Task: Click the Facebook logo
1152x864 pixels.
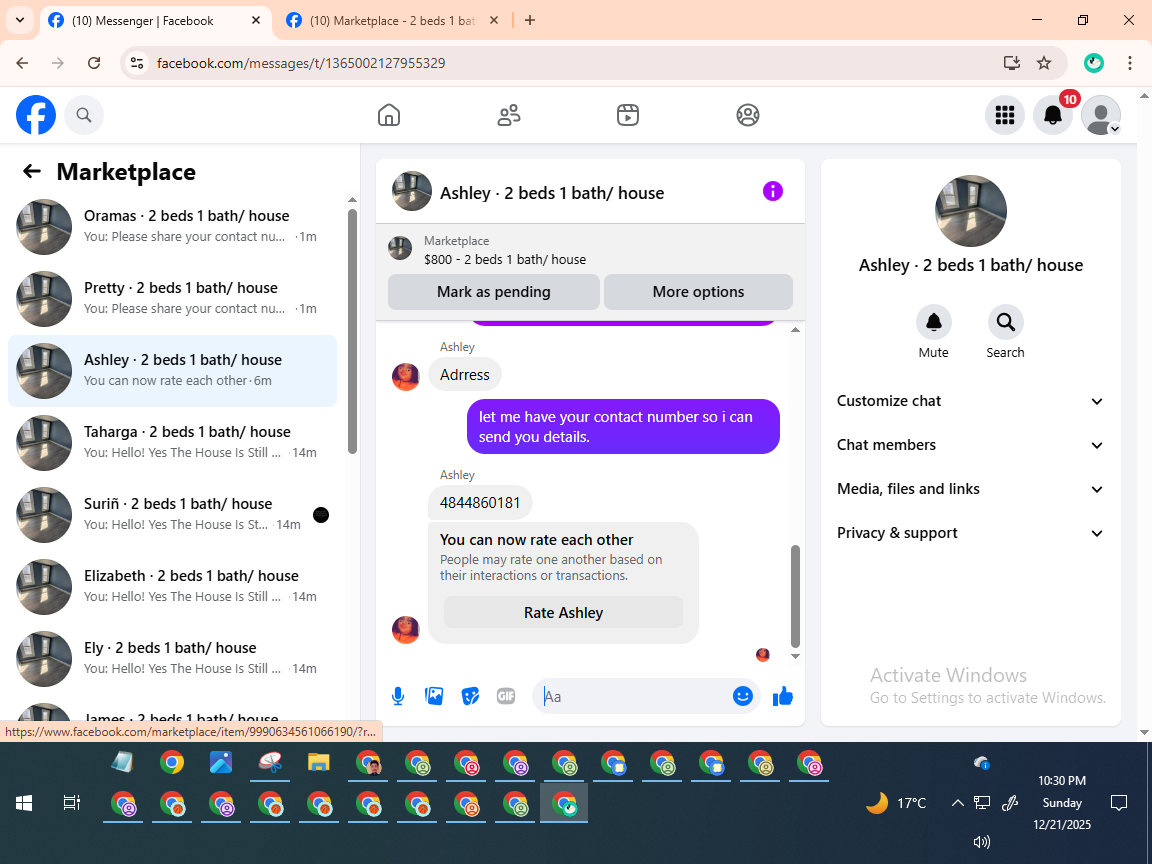Action: [x=36, y=115]
